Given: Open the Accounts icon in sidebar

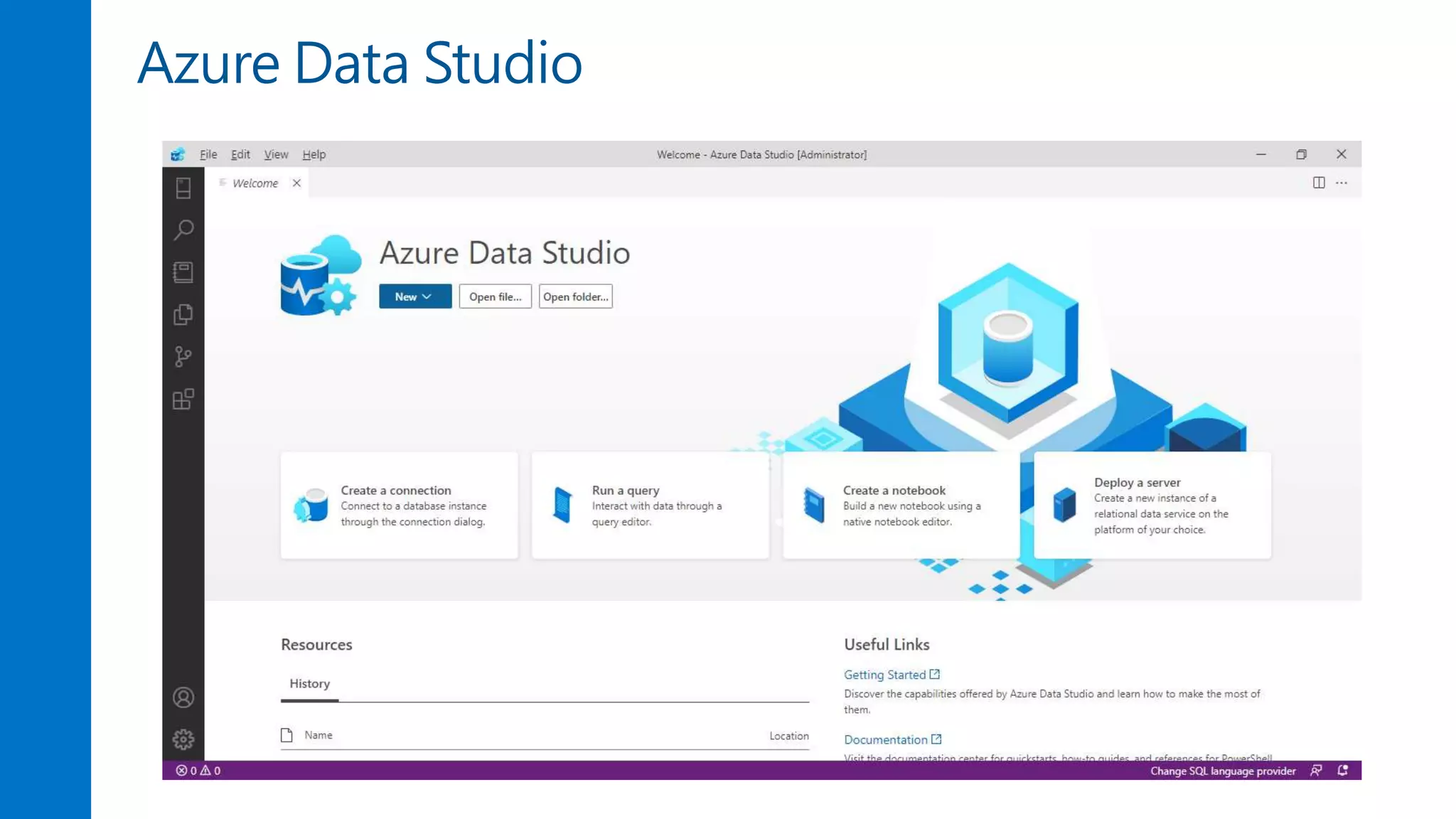Looking at the screenshot, I should [x=183, y=697].
